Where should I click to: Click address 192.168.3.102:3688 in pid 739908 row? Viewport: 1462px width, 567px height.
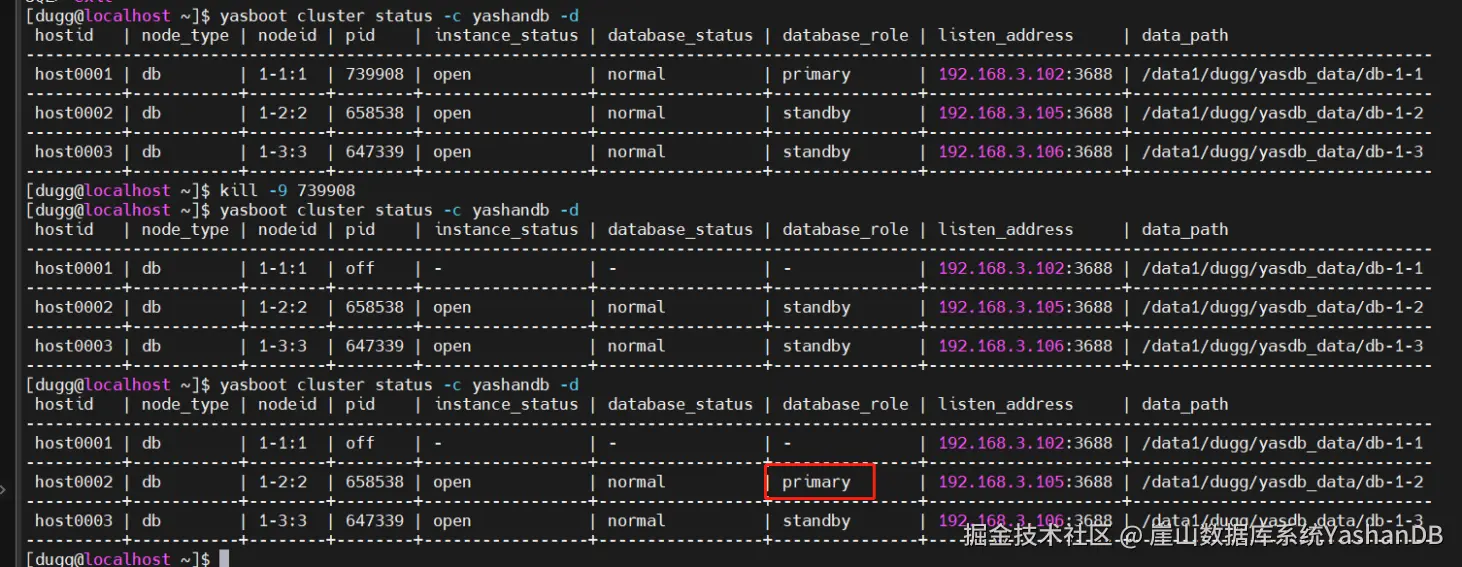[1025, 74]
